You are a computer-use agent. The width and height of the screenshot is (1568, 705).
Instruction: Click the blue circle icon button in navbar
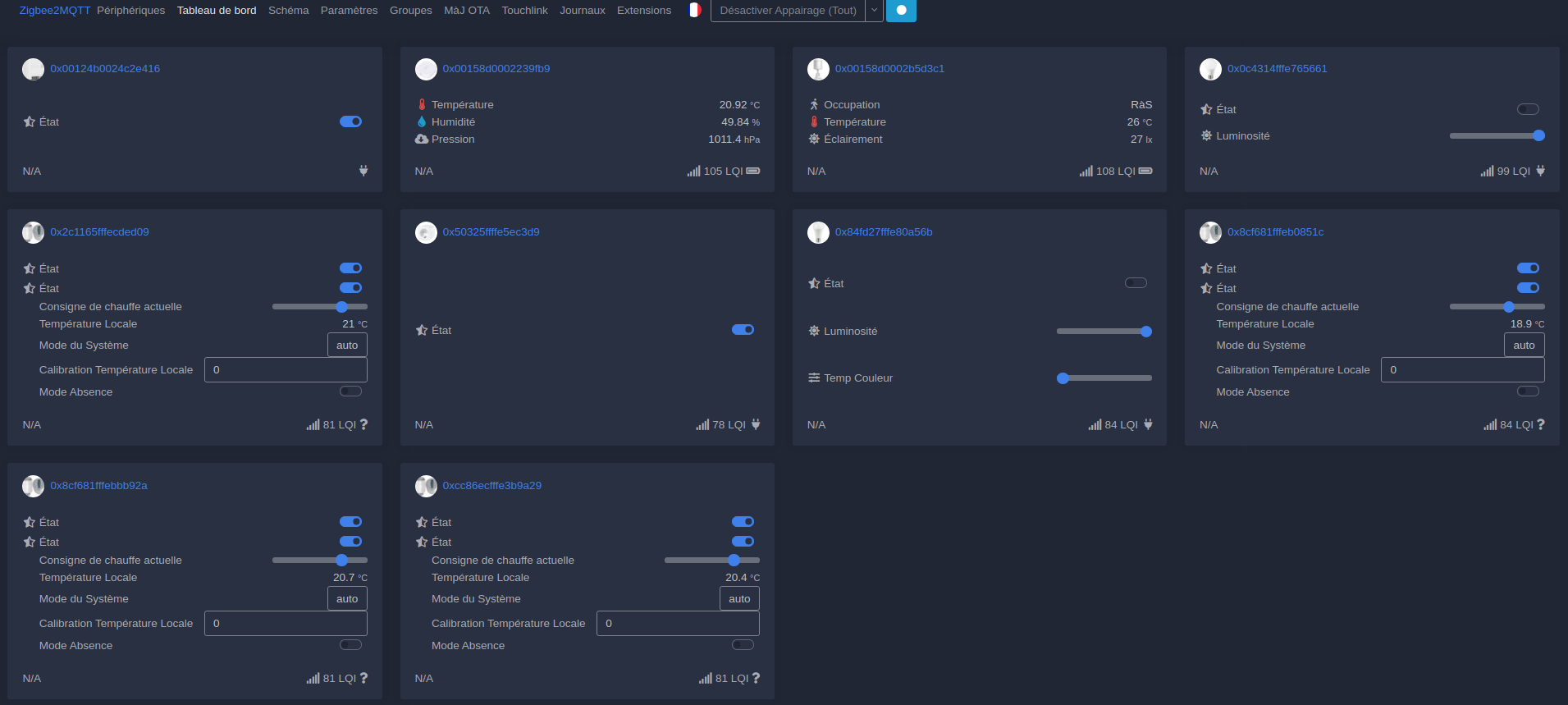point(901,11)
